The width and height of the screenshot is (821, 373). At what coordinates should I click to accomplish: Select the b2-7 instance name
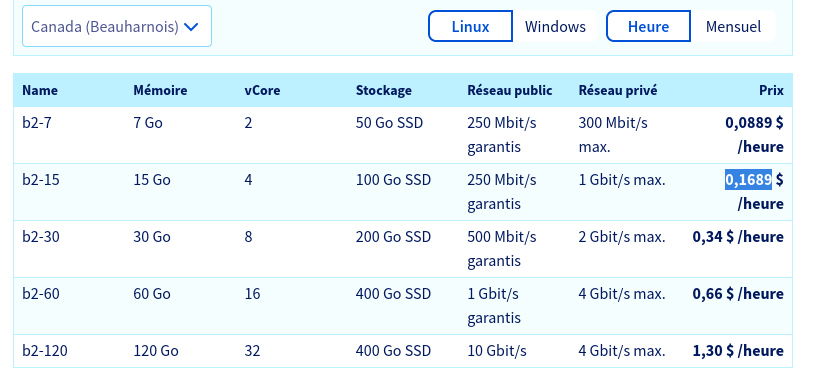click(x=37, y=123)
